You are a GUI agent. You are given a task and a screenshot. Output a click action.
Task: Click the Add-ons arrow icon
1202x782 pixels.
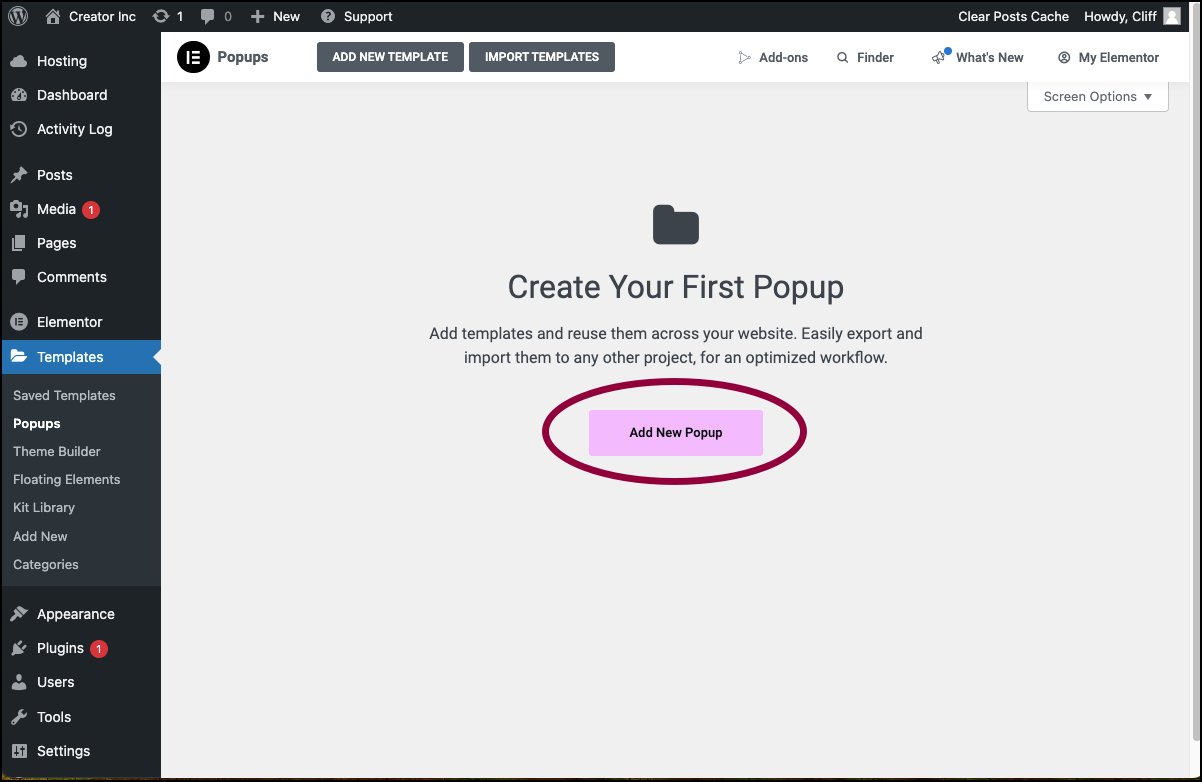(744, 57)
